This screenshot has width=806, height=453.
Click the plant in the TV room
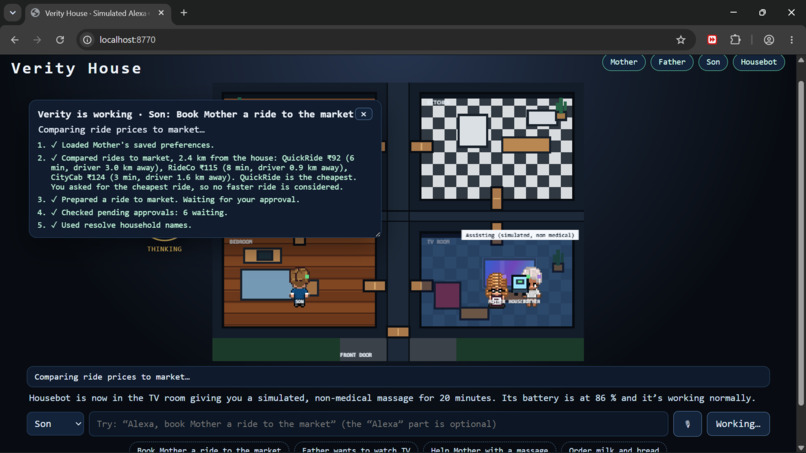(x=558, y=261)
